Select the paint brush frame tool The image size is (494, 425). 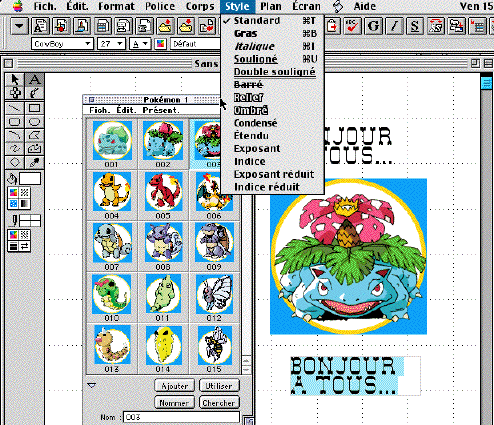click(x=34, y=93)
